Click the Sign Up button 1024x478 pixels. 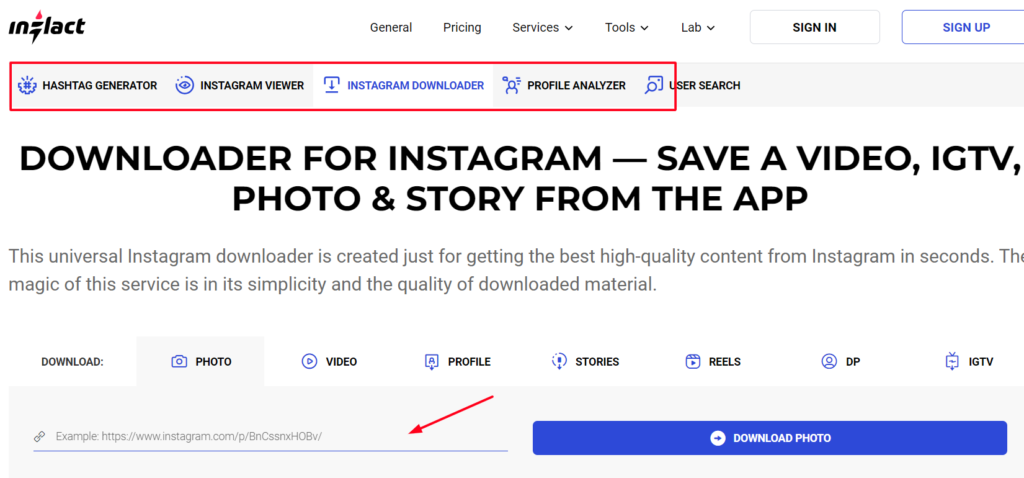click(965, 28)
